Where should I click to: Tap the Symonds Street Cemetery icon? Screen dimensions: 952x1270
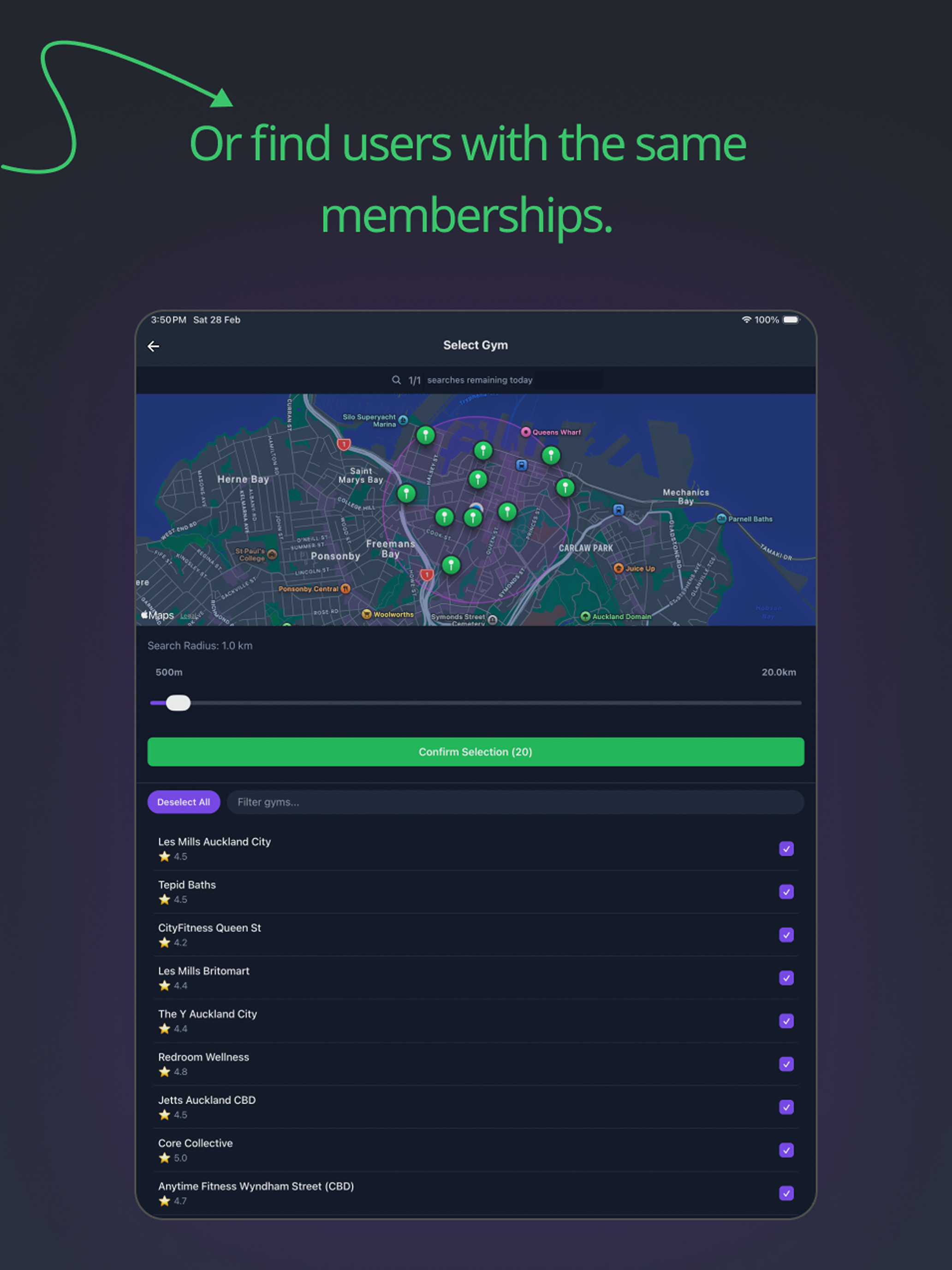(492, 619)
